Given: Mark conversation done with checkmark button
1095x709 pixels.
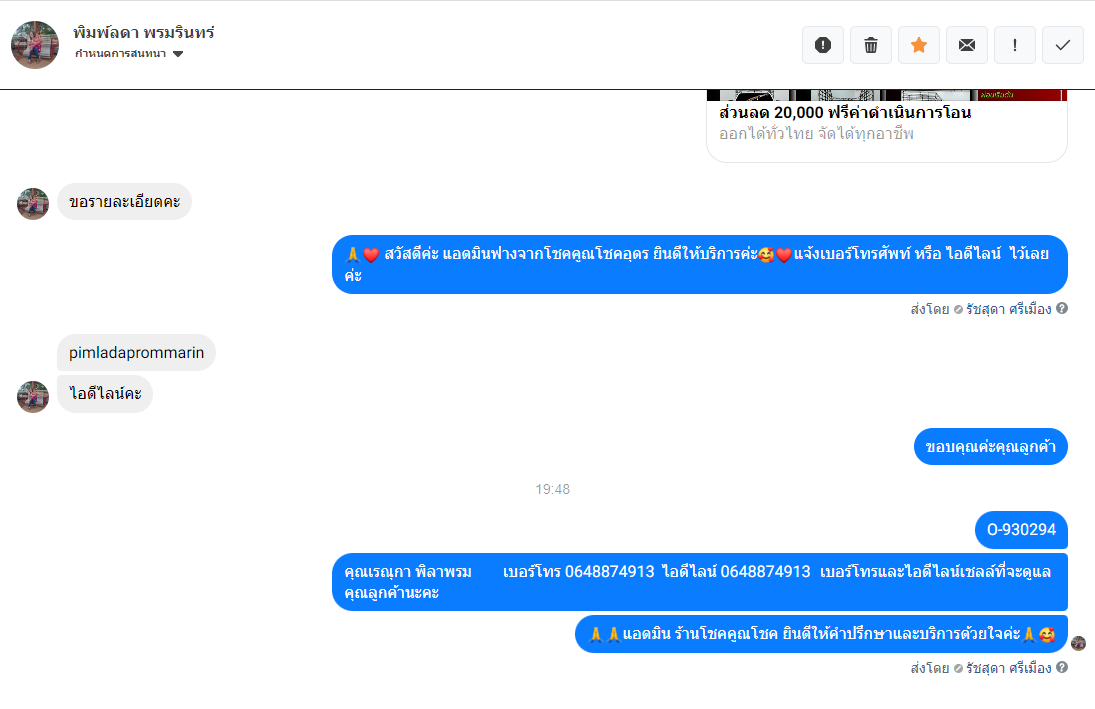Looking at the screenshot, I should 1063,45.
